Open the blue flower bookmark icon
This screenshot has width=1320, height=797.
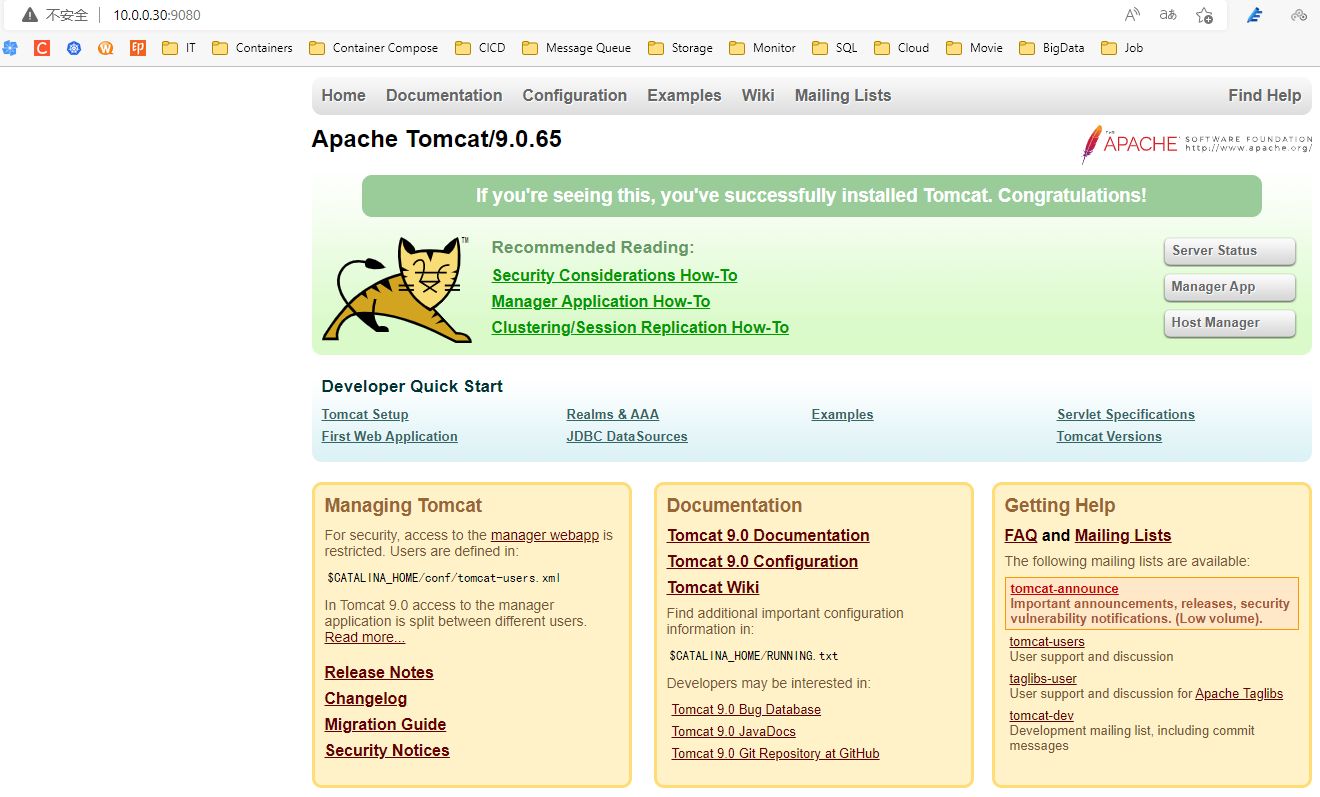[10, 47]
